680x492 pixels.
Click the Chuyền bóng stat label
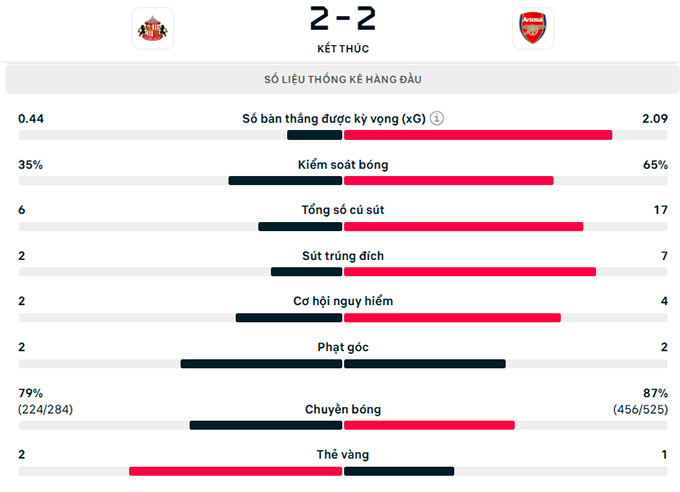(343, 409)
